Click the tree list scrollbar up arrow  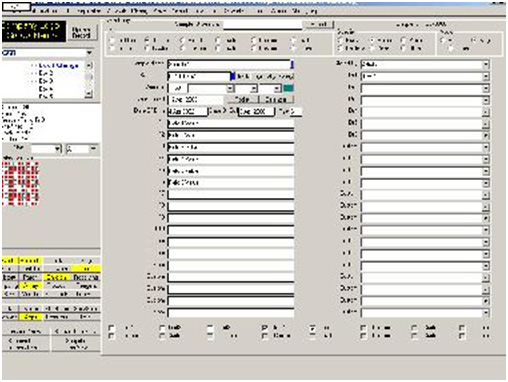pos(89,65)
